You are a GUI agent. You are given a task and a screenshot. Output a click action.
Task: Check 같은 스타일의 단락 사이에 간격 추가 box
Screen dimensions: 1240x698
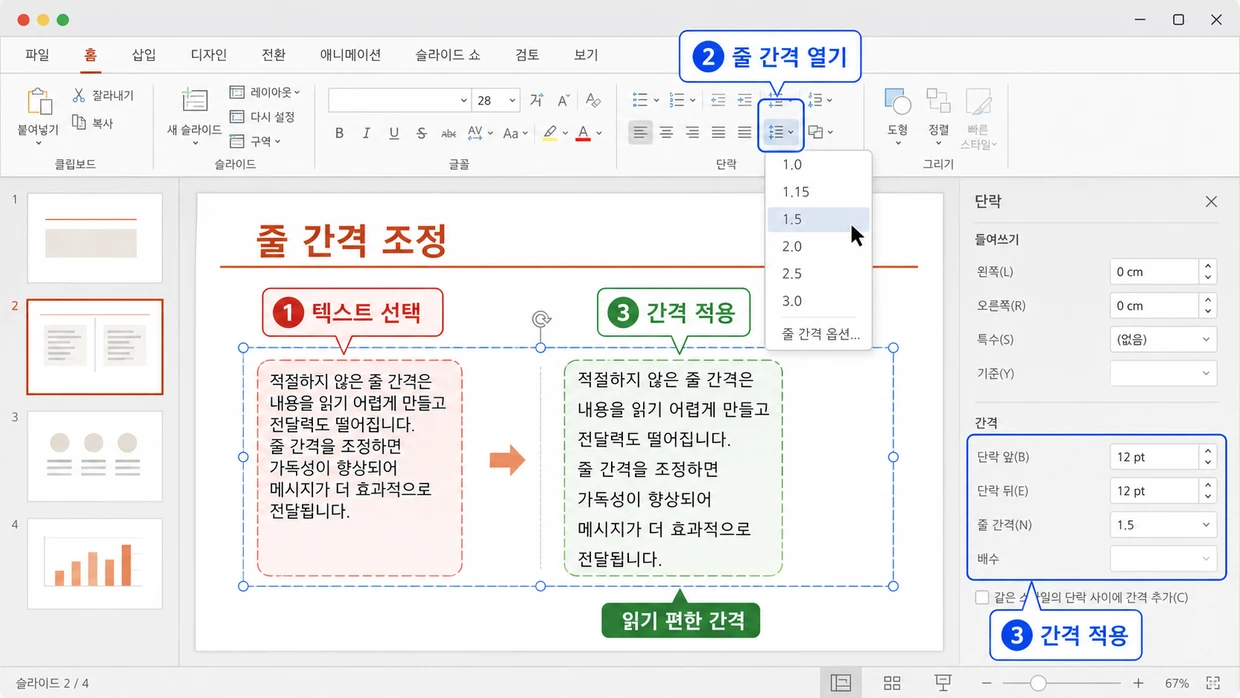(x=982, y=598)
